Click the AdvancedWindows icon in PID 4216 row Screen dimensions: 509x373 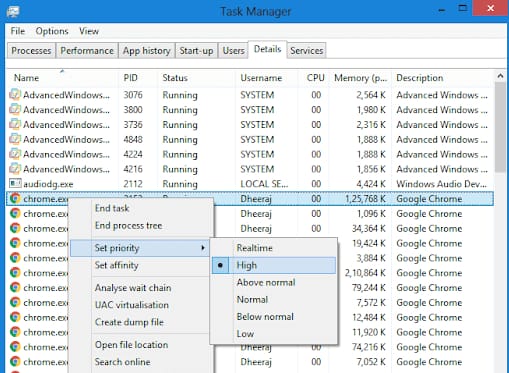click(x=15, y=169)
